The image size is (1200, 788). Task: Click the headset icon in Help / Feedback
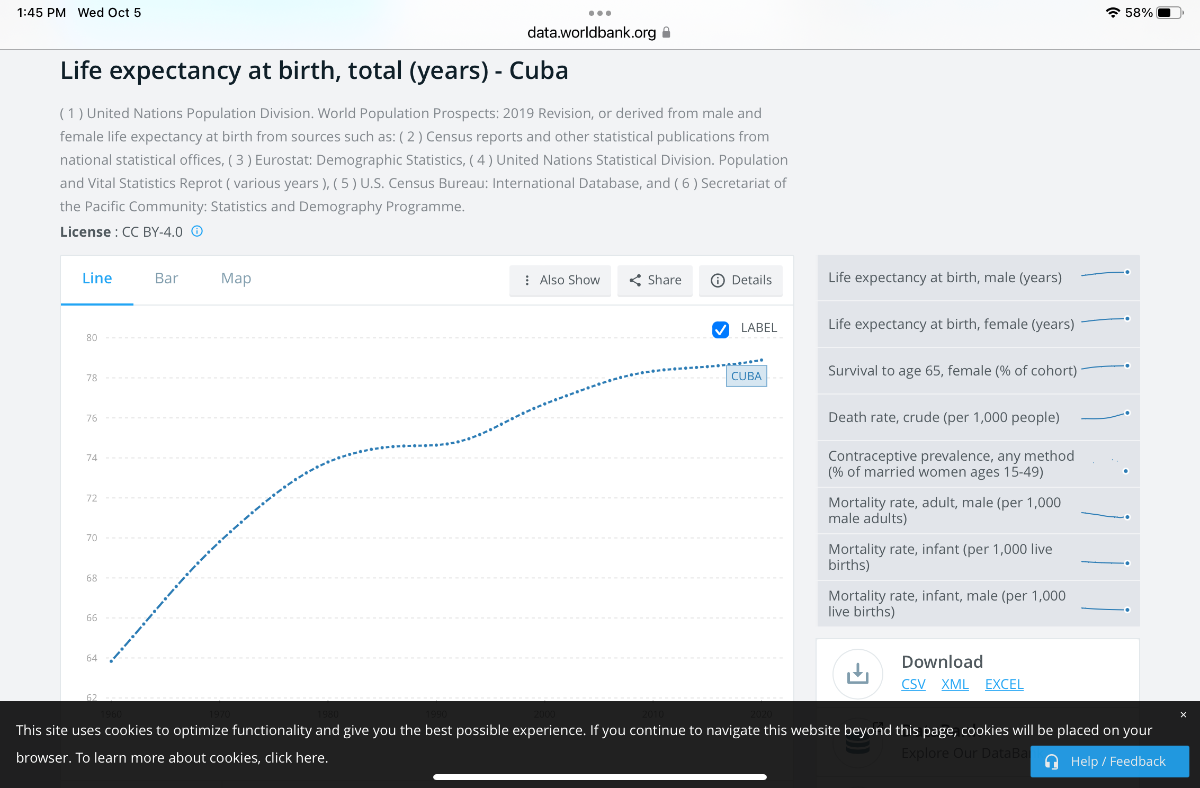(x=1052, y=762)
